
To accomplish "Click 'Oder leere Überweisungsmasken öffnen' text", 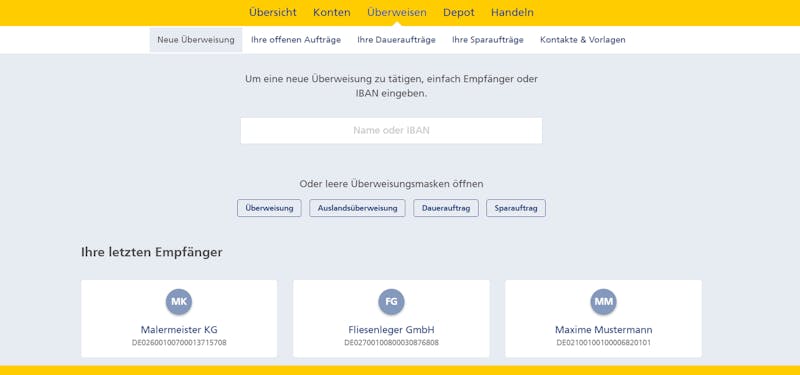I will [391, 184].
